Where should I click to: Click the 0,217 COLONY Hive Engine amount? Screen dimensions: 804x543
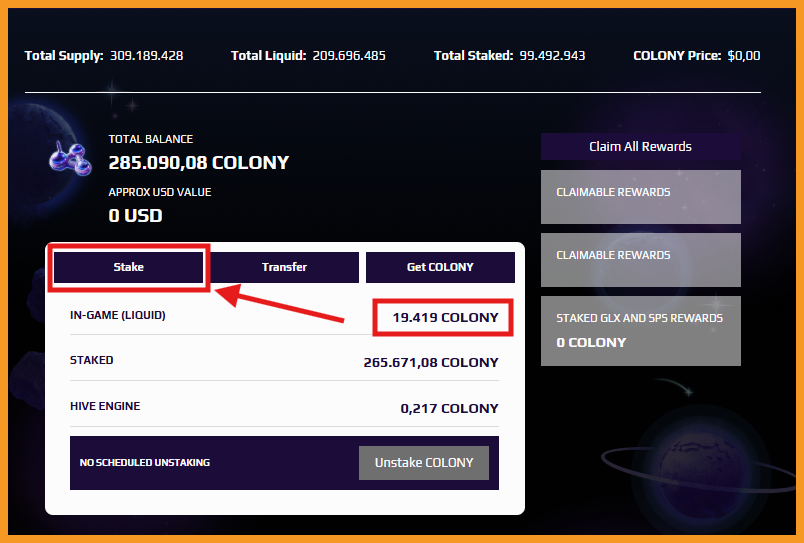tap(449, 409)
